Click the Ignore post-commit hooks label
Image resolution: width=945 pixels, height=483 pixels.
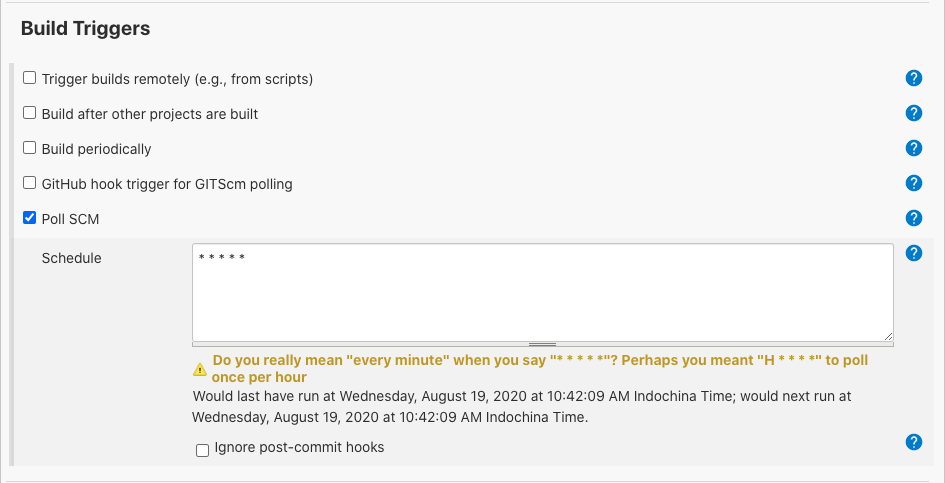point(299,448)
